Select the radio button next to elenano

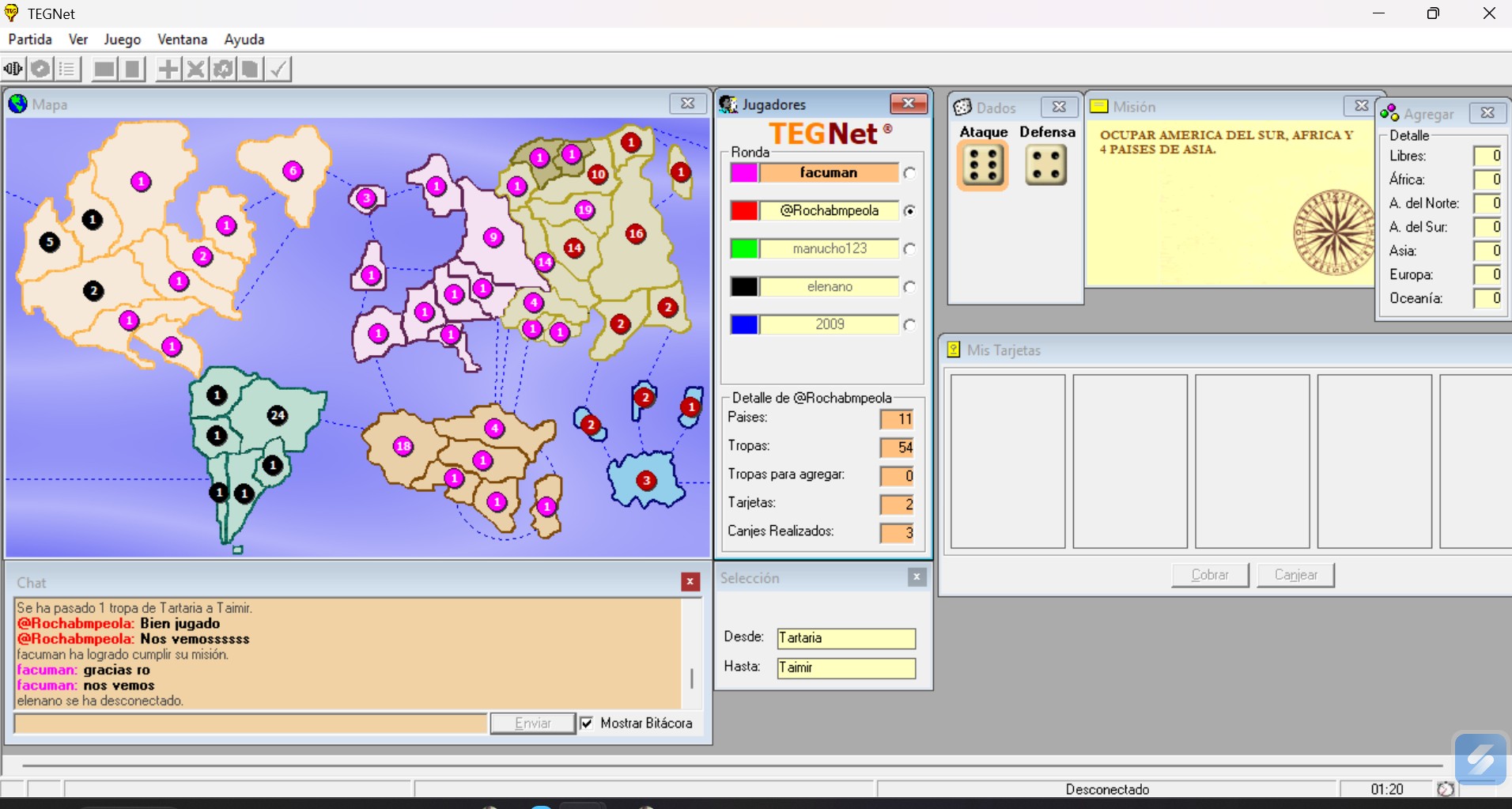909,287
